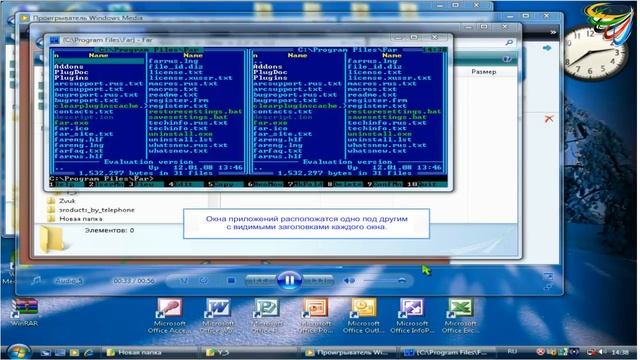Select uninstall.exe in right Far panel
The height and width of the screenshot is (360, 640).
(x=379, y=134)
